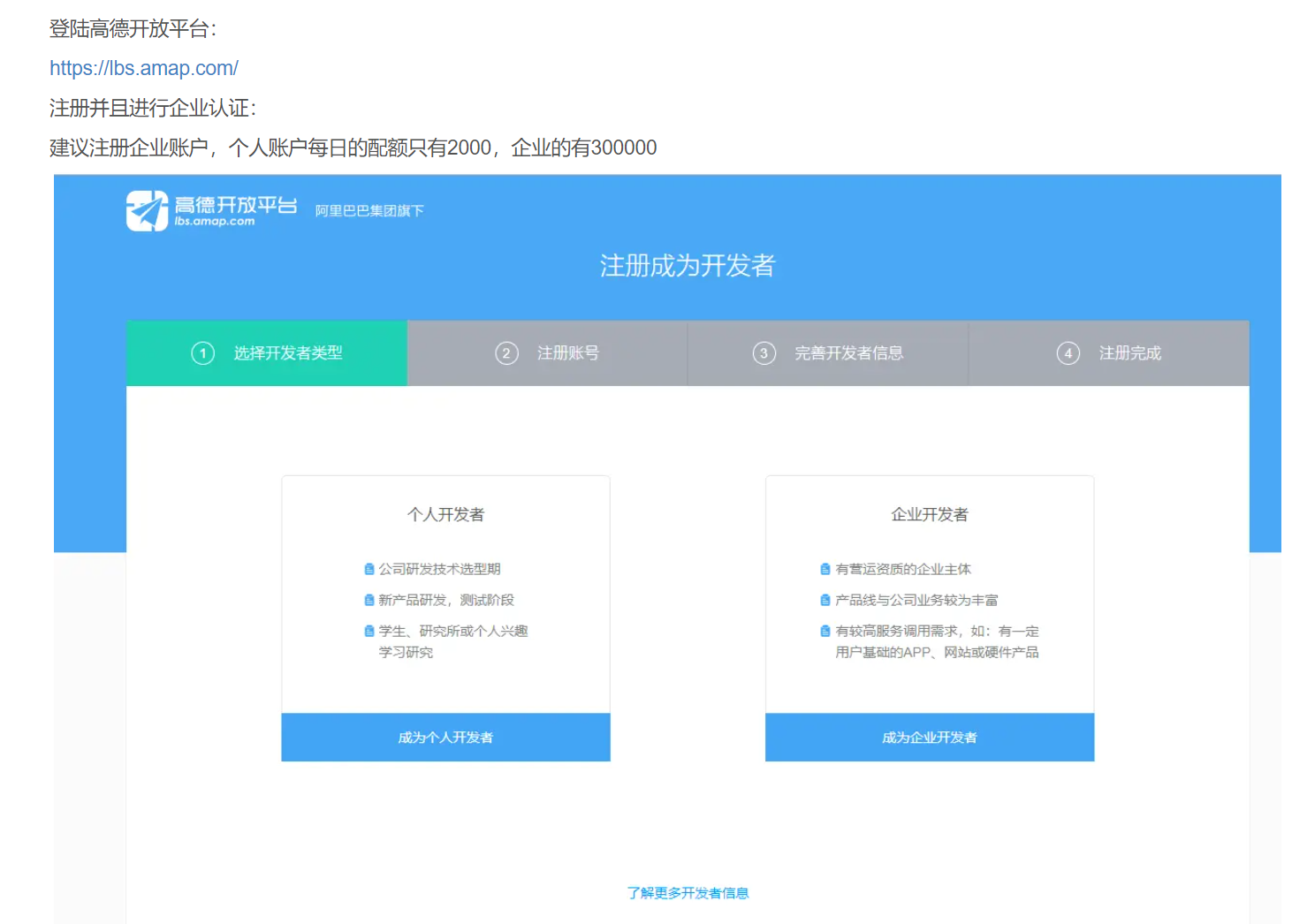Click the 有营运资质的企业主体 text
Viewport: 1292px width, 924px height.
(903, 570)
